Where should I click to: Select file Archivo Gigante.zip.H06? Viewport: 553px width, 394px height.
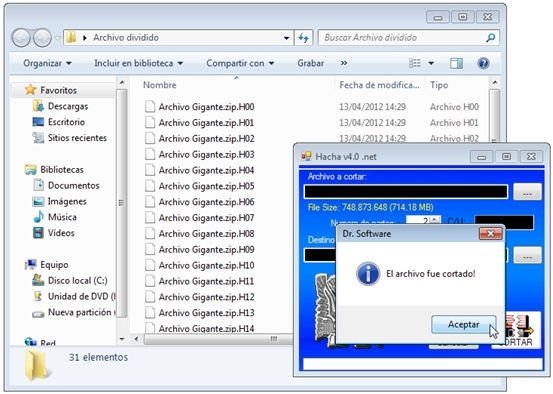click(206, 202)
